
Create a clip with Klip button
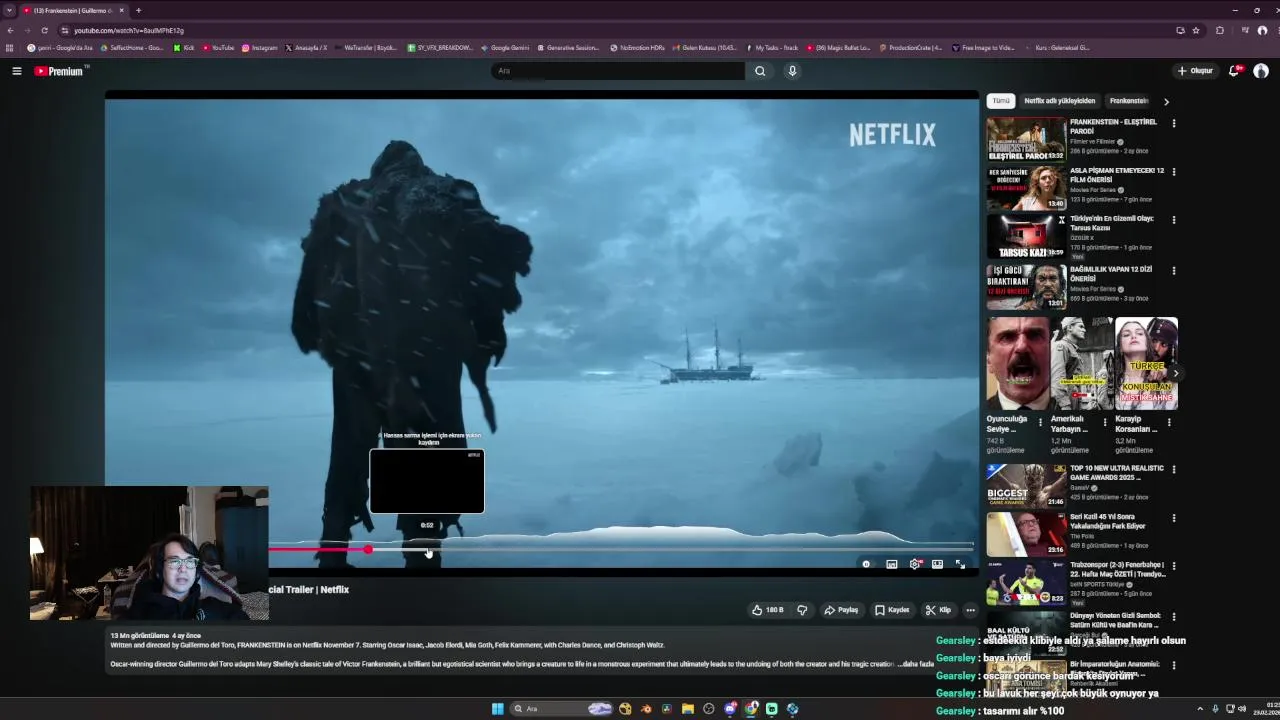tap(938, 610)
